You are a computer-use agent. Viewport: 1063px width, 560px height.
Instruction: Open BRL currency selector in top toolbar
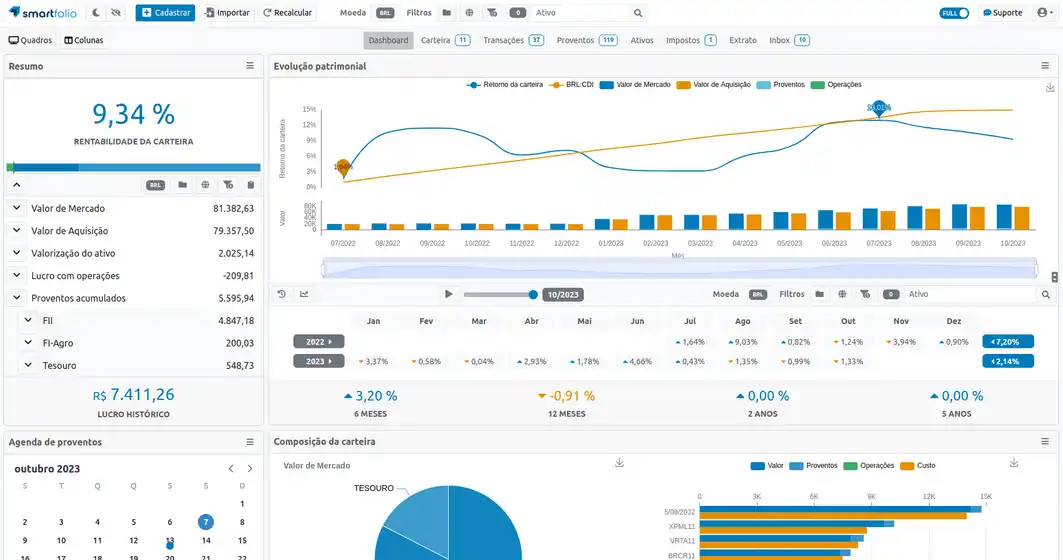pos(385,13)
